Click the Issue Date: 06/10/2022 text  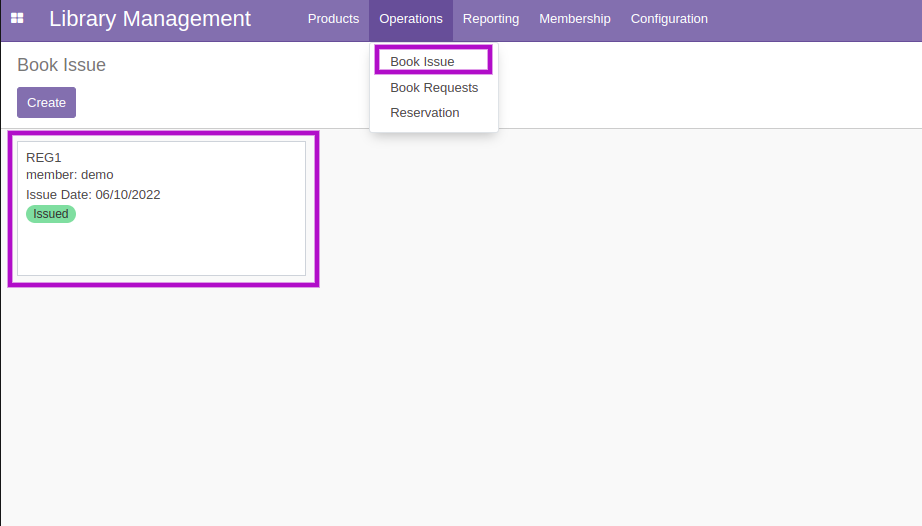[93, 195]
